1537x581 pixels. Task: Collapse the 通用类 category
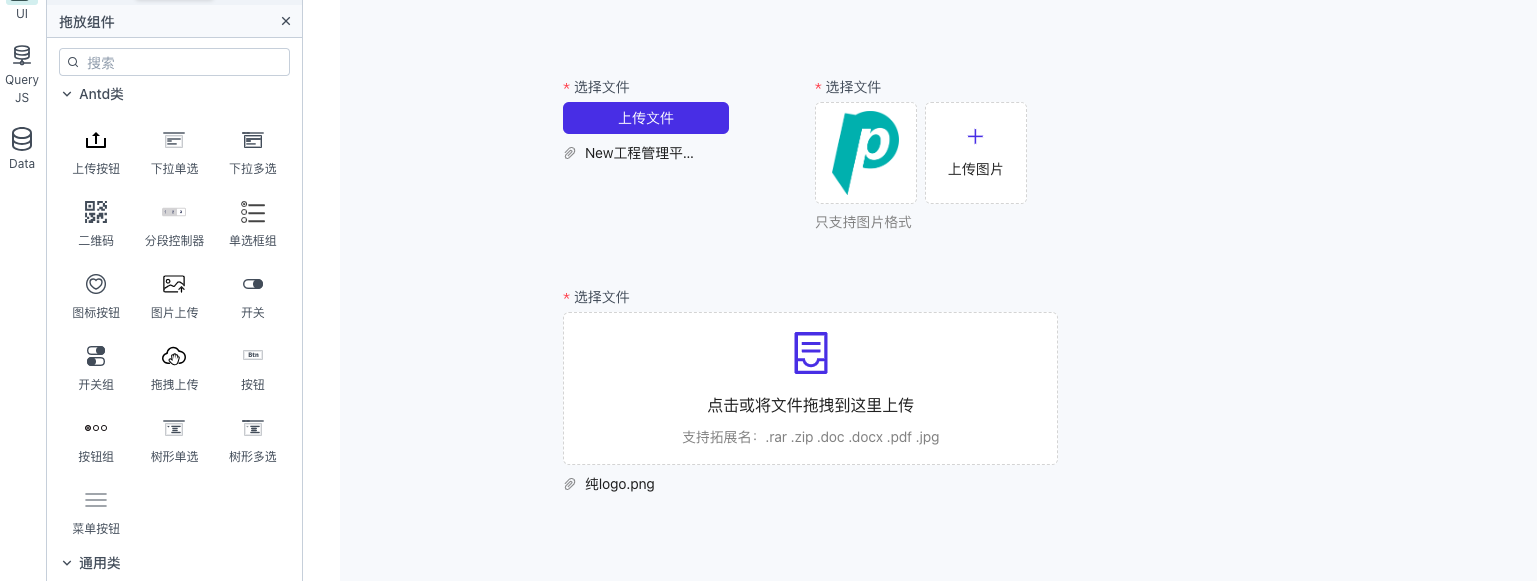coord(67,563)
